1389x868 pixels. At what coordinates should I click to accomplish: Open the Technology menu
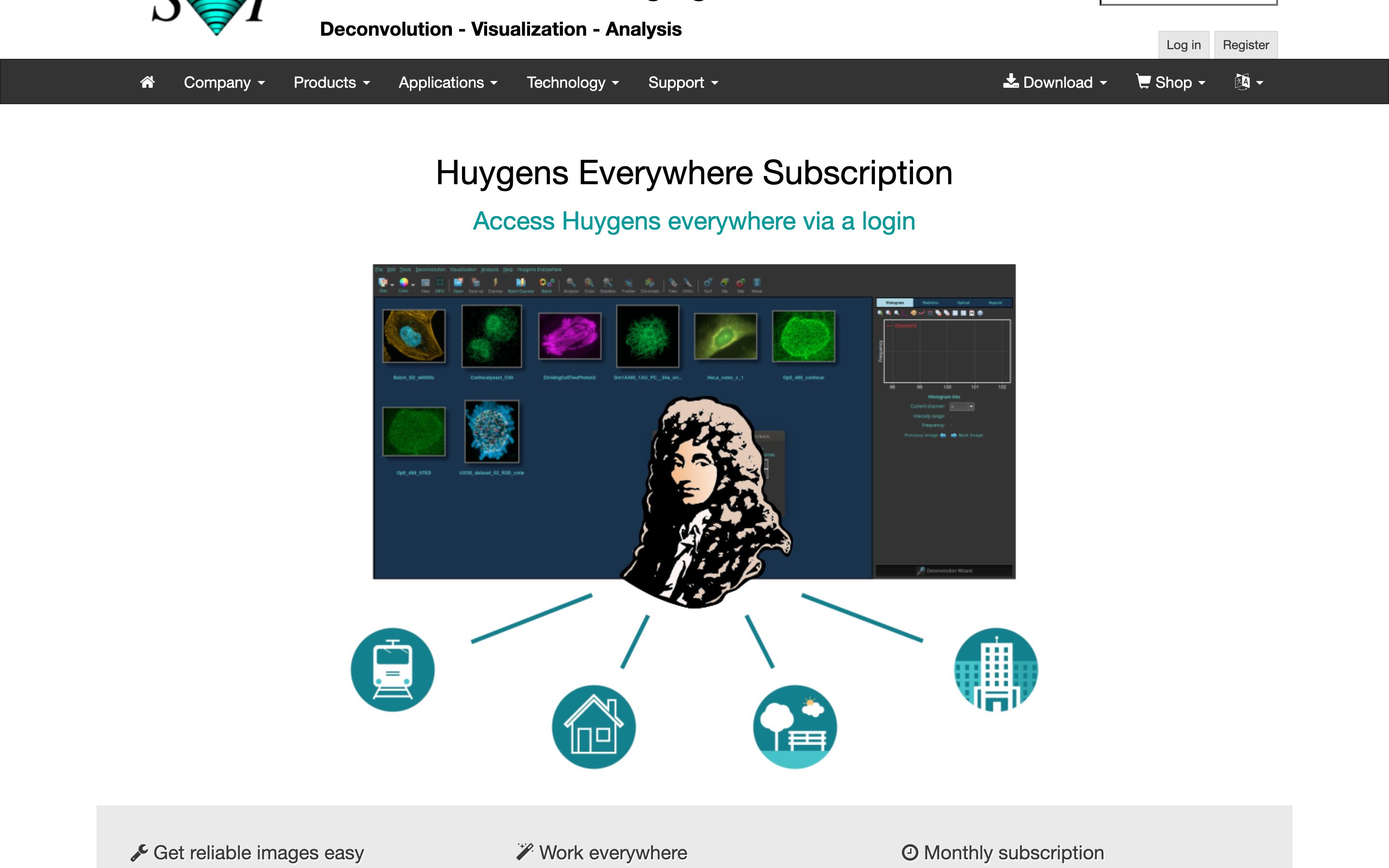(x=572, y=82)
